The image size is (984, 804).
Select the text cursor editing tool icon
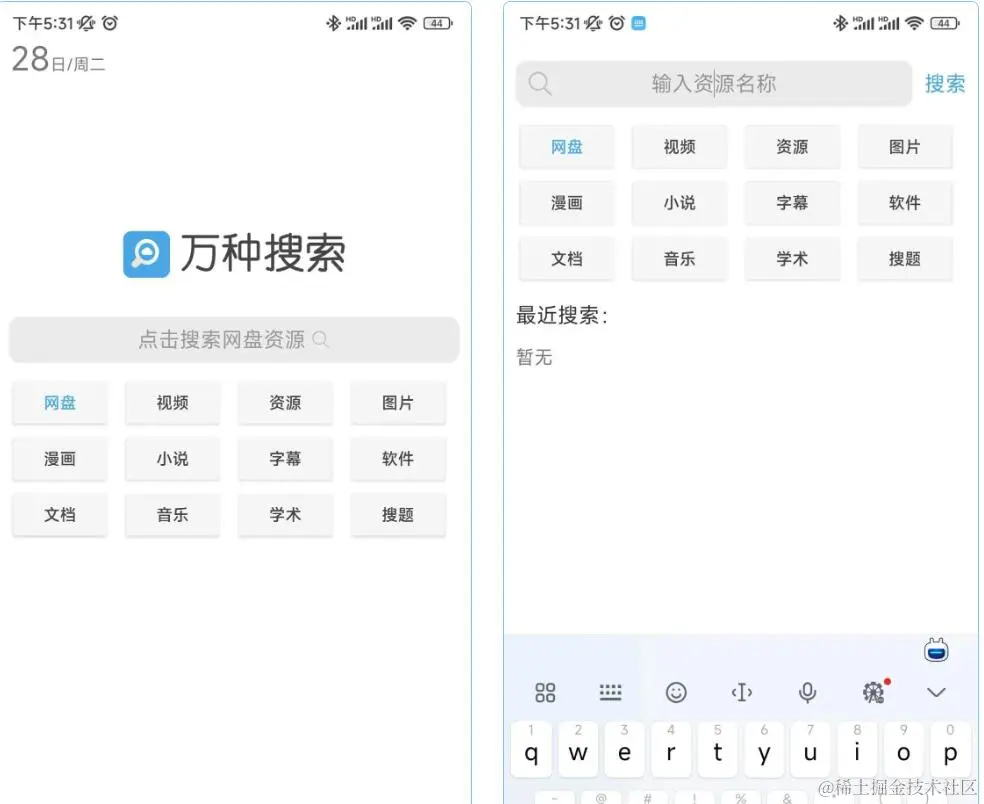(742, 692)
